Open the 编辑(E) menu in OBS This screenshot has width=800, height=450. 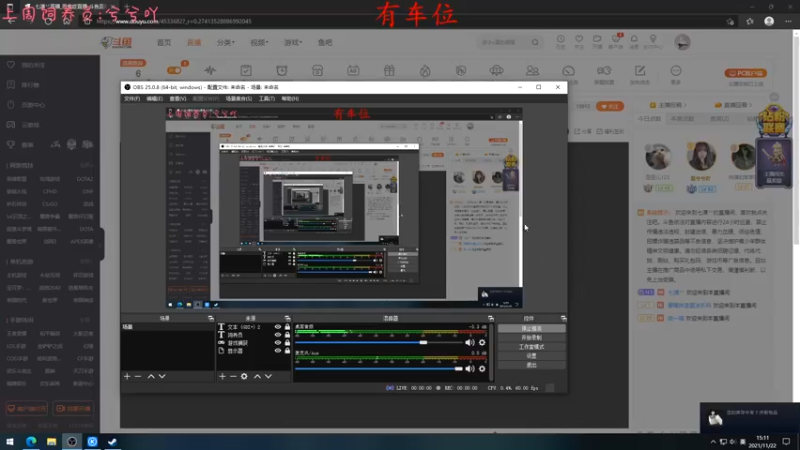(154, 98)
